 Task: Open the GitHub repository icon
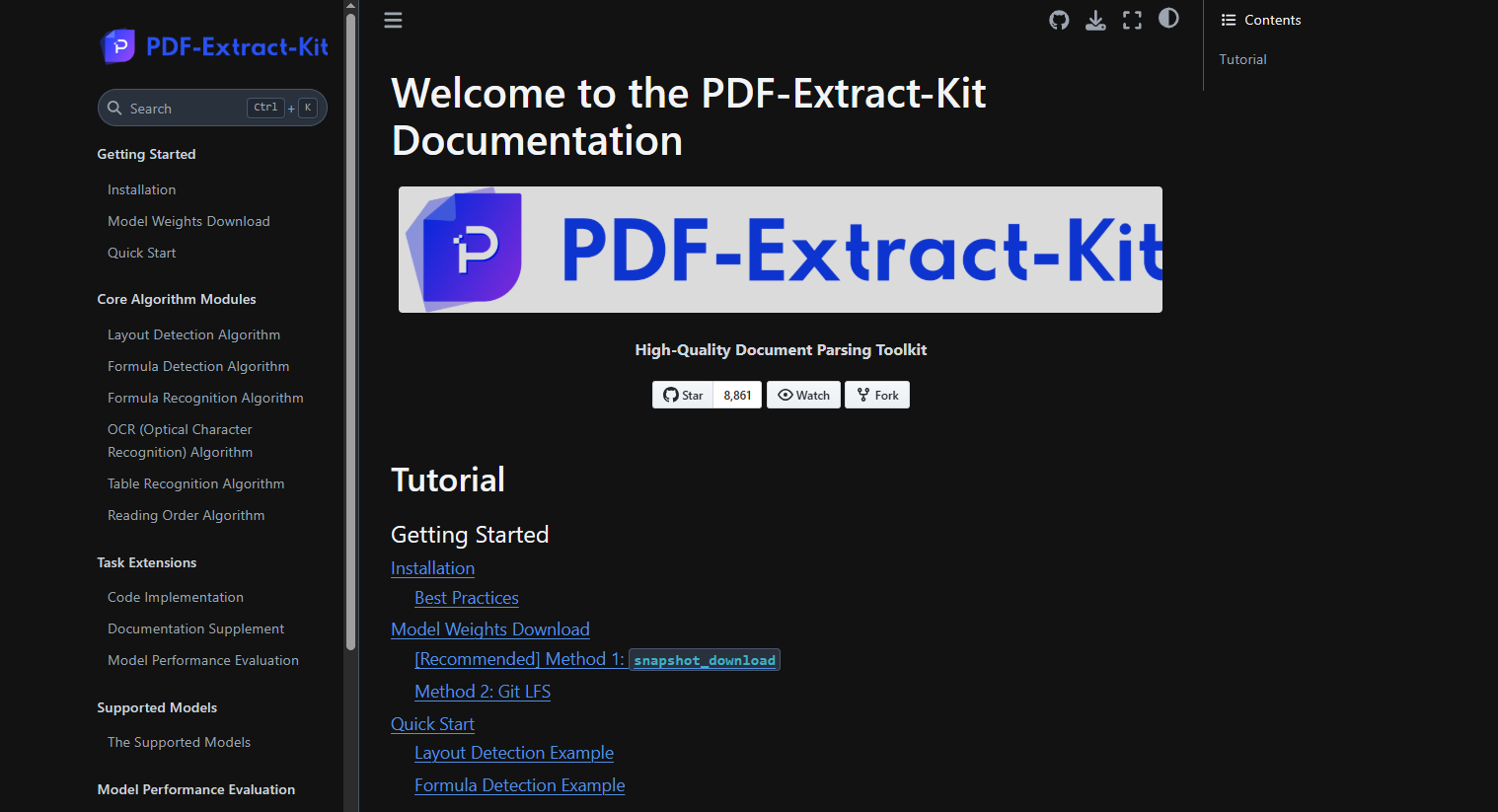tap(1059, 20)
